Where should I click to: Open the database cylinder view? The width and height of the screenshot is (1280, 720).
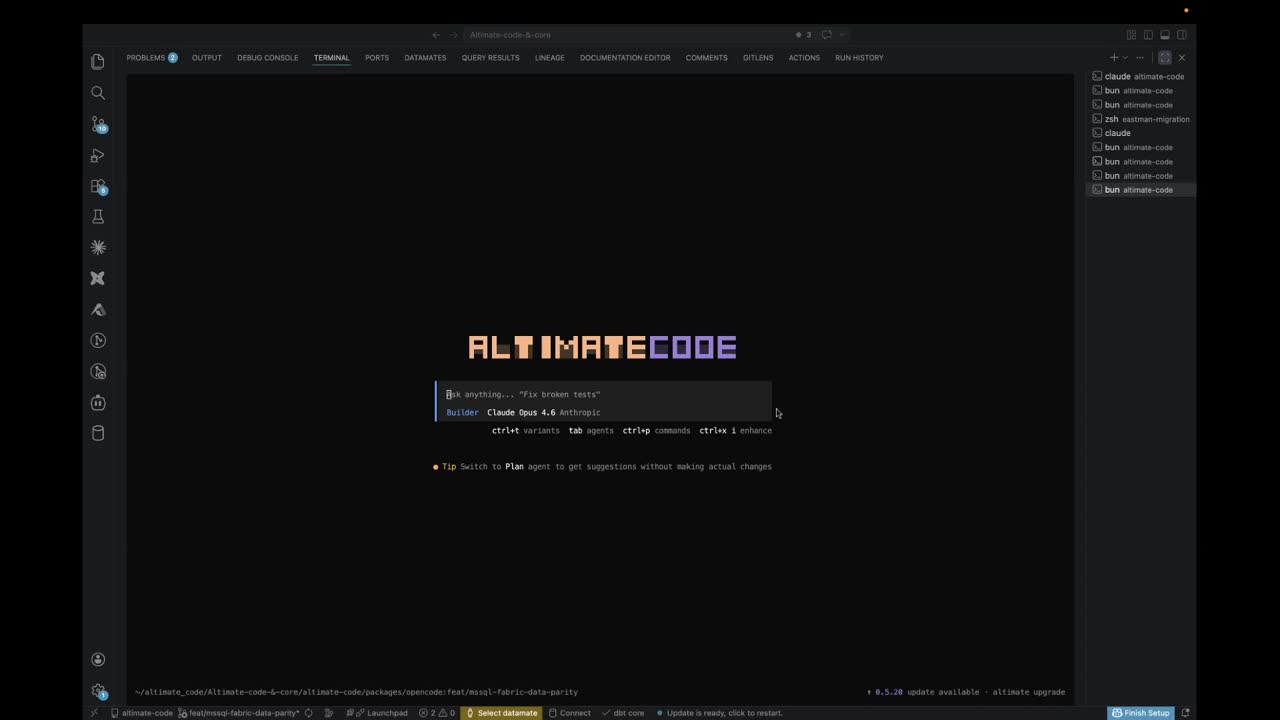[x=98, y=433]
